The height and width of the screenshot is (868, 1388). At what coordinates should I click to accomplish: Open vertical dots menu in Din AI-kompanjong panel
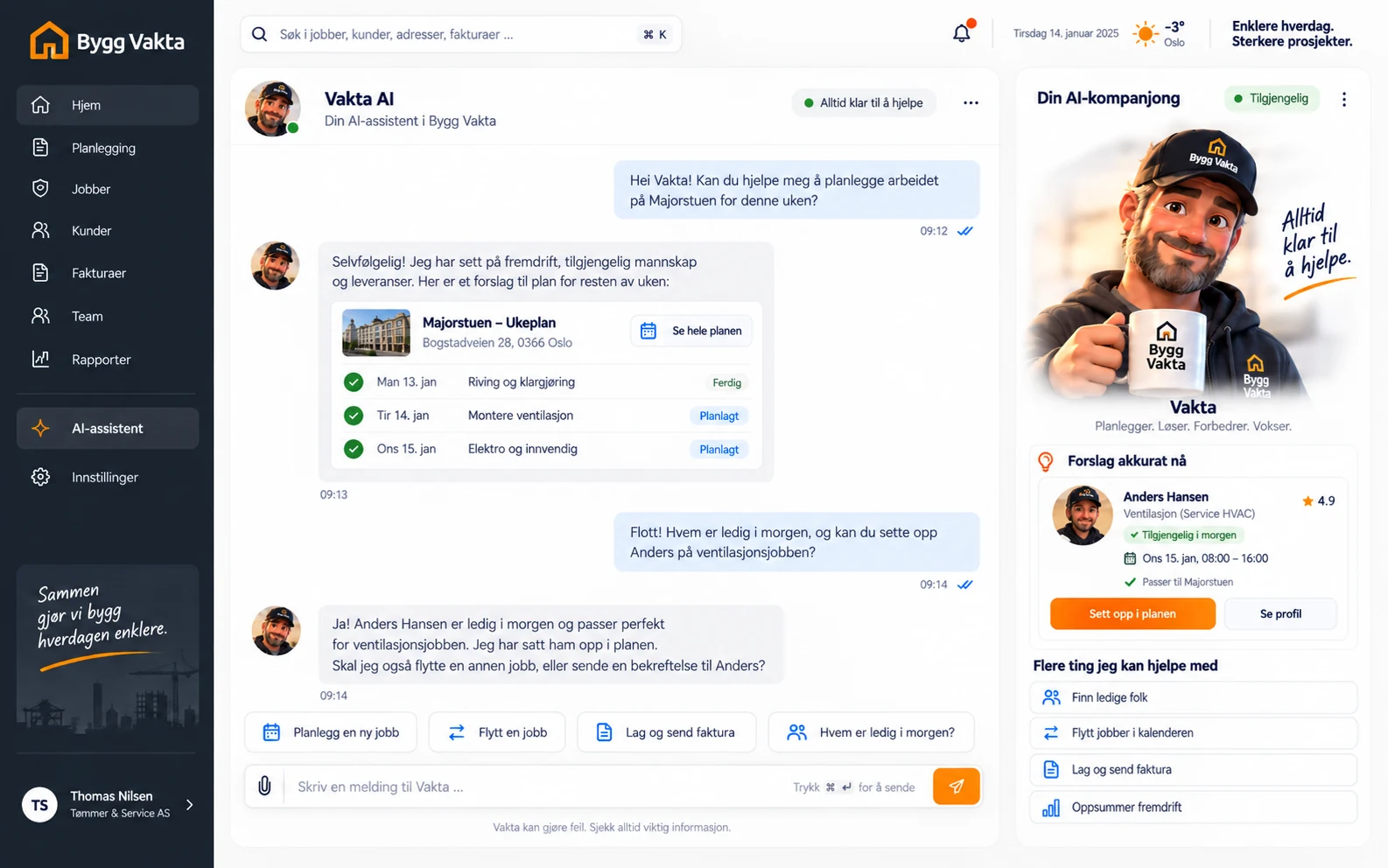[x=1344, y=99]
